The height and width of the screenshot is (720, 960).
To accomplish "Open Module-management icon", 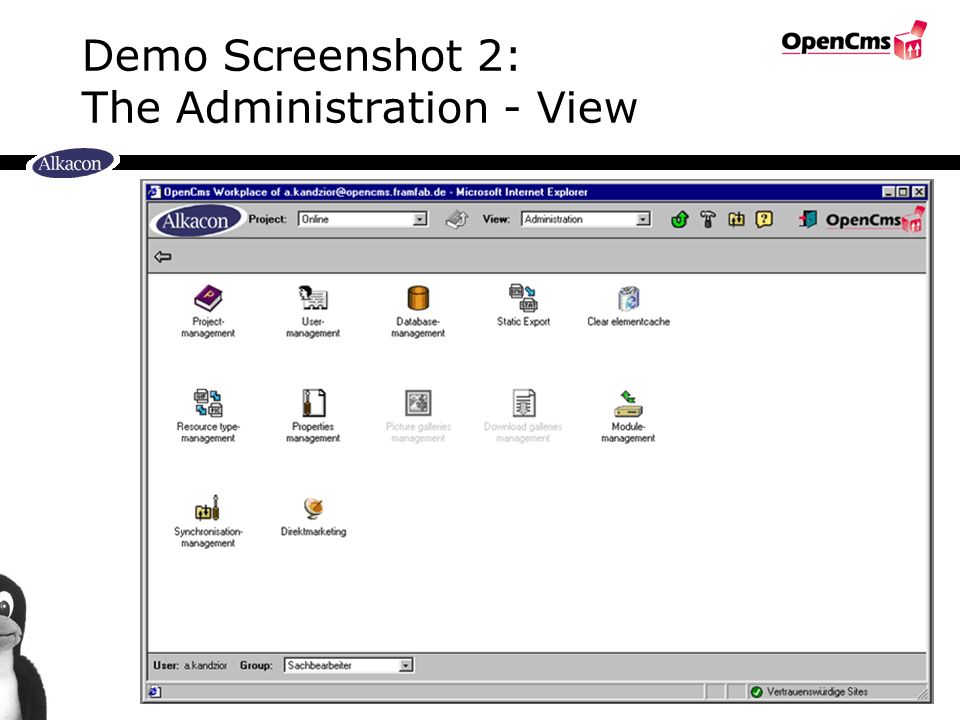I will pyautogui.click(x=628, y=403).
